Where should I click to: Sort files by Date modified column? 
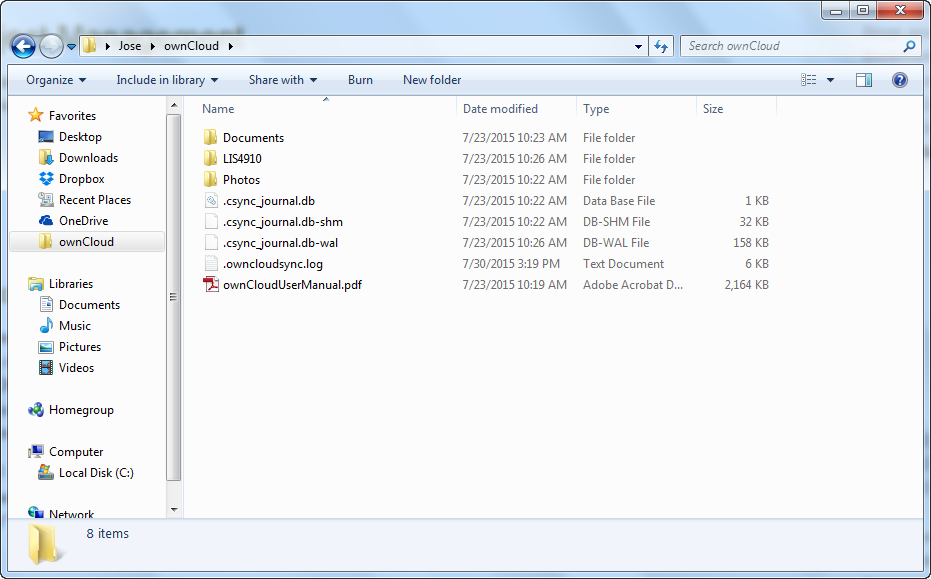[500, 109]
